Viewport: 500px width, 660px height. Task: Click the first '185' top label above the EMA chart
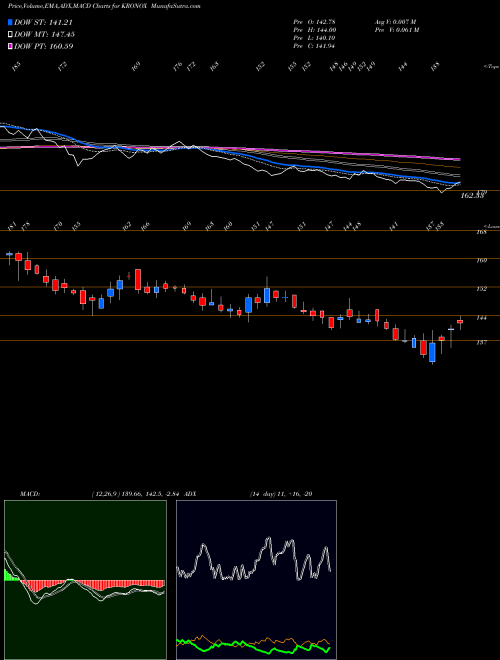click(x=17, y=66)
